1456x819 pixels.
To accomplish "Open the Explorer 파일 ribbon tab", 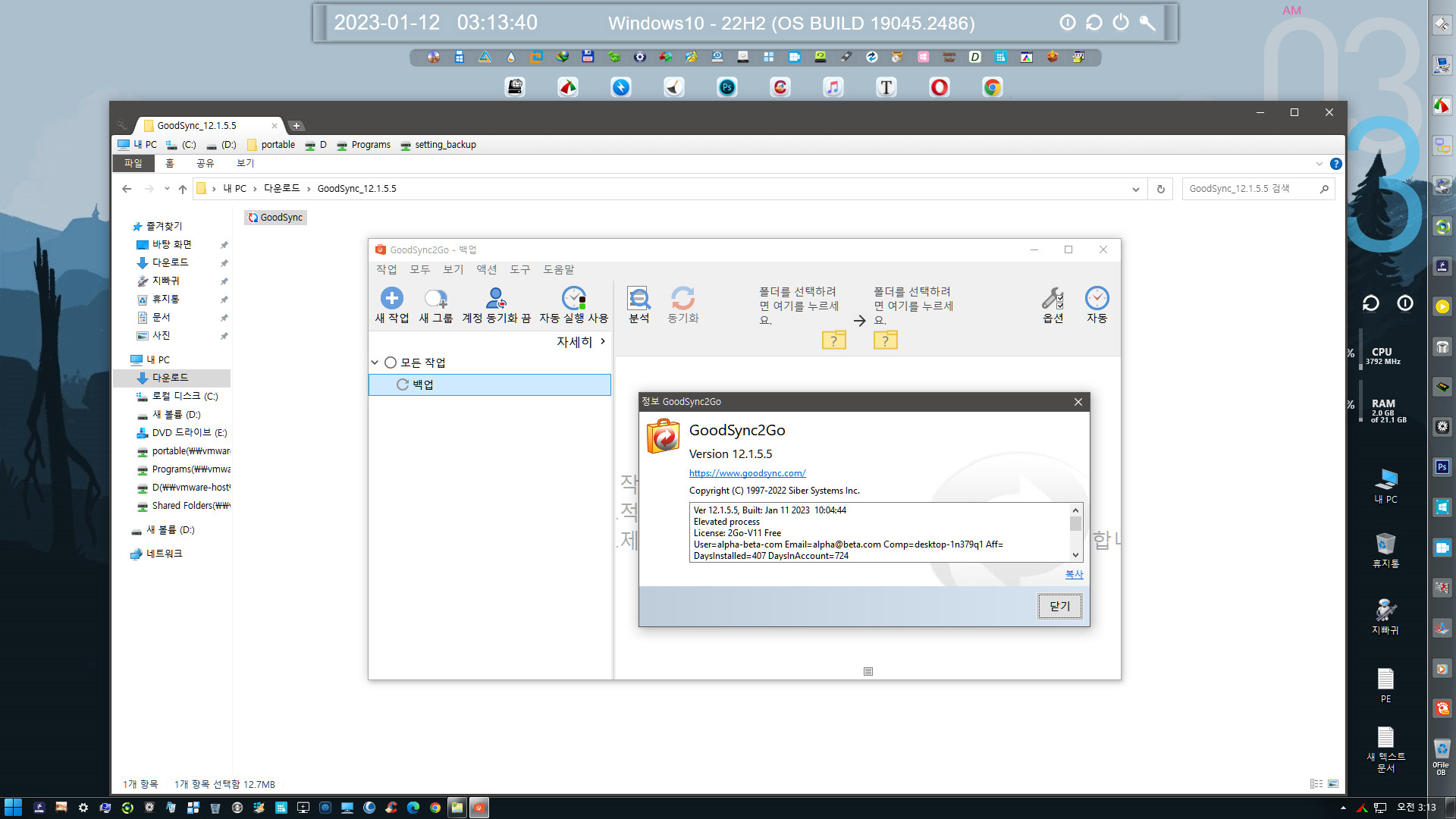I will (133, 163).
